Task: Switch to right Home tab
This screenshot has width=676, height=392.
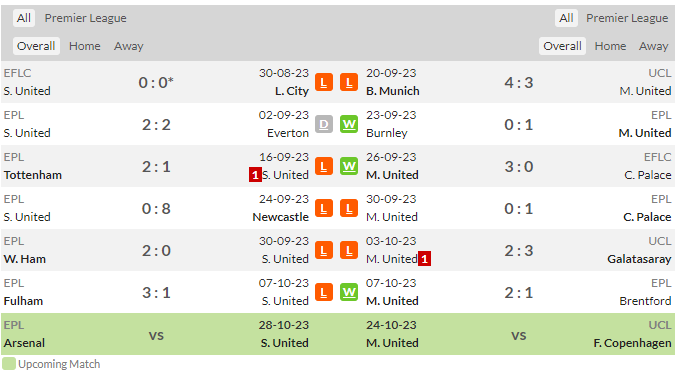Action: 610,46
